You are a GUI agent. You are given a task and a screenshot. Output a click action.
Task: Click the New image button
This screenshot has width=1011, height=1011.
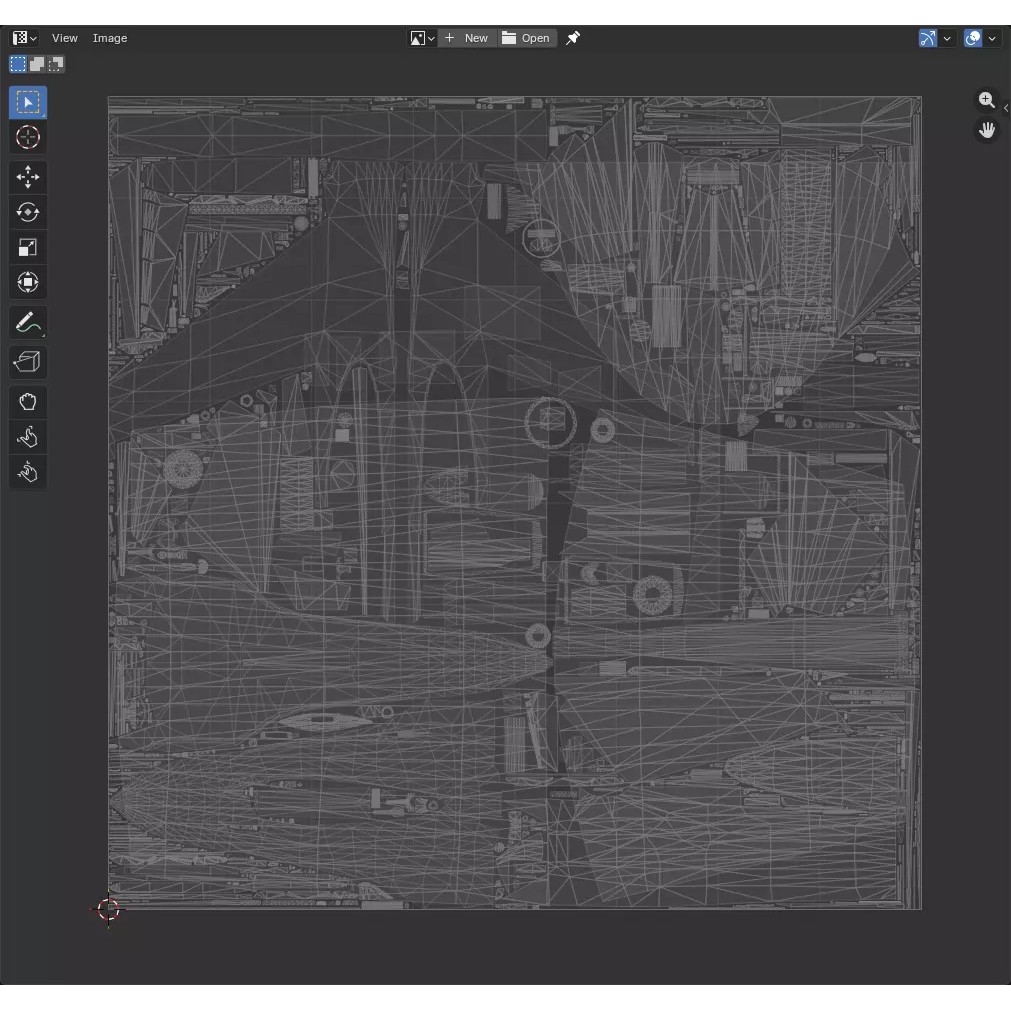click(467, 38)
